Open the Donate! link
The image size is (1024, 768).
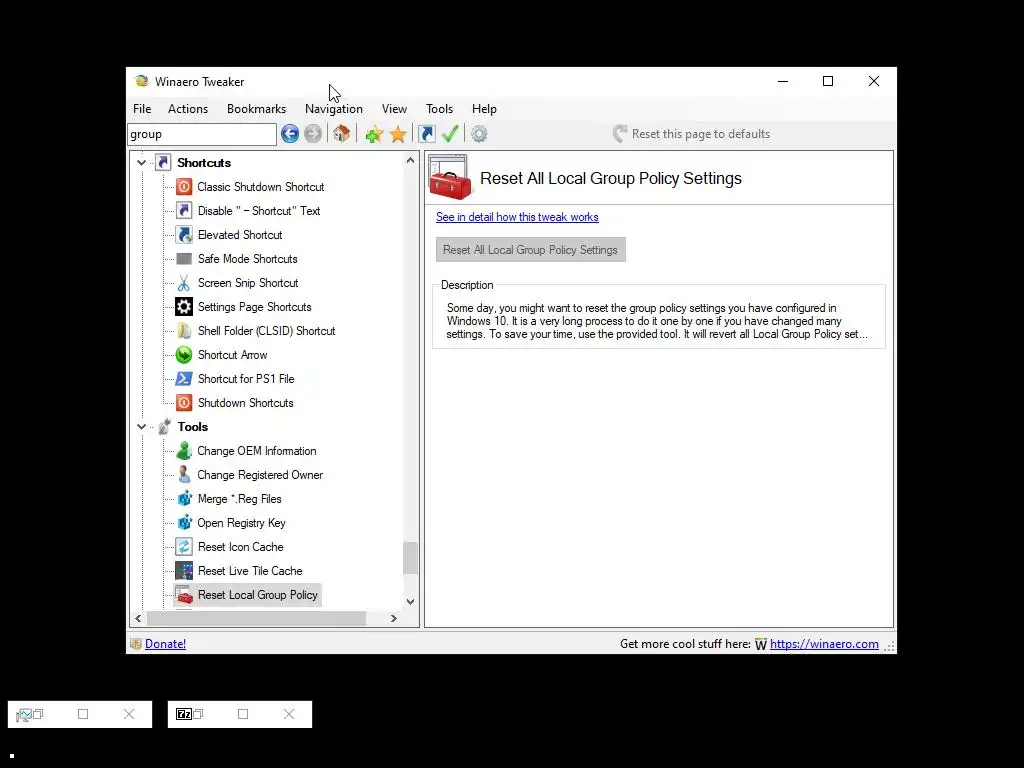[165, 644]
